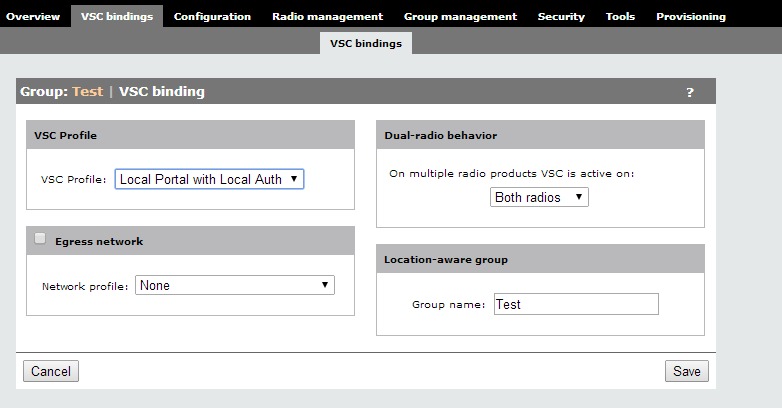Click the Group name input field
Image resolution: width=782 pixels, height=408 pixels.
[577, 304]
